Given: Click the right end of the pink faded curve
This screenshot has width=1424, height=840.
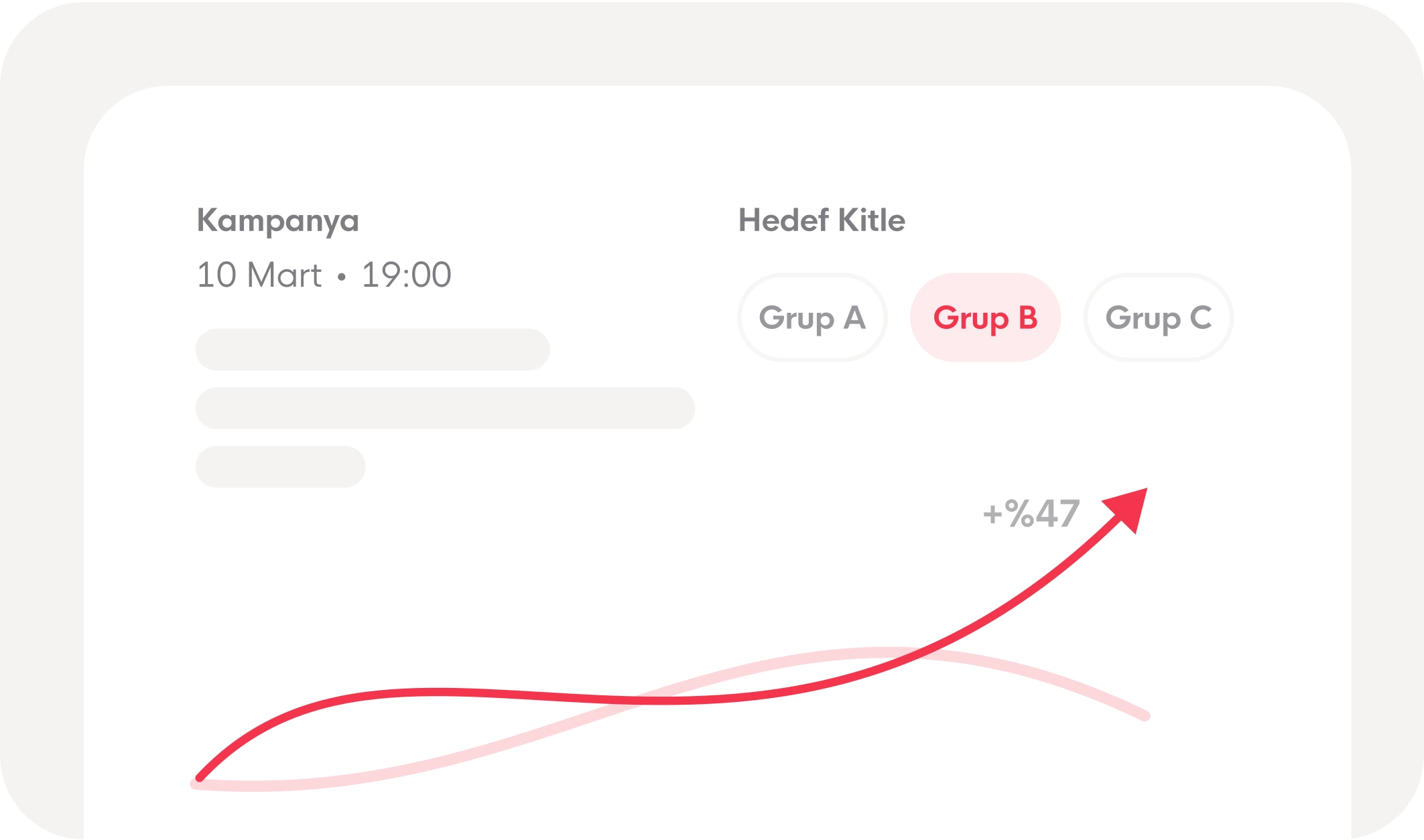Looking at the screenshot, I should point(1145,715).
